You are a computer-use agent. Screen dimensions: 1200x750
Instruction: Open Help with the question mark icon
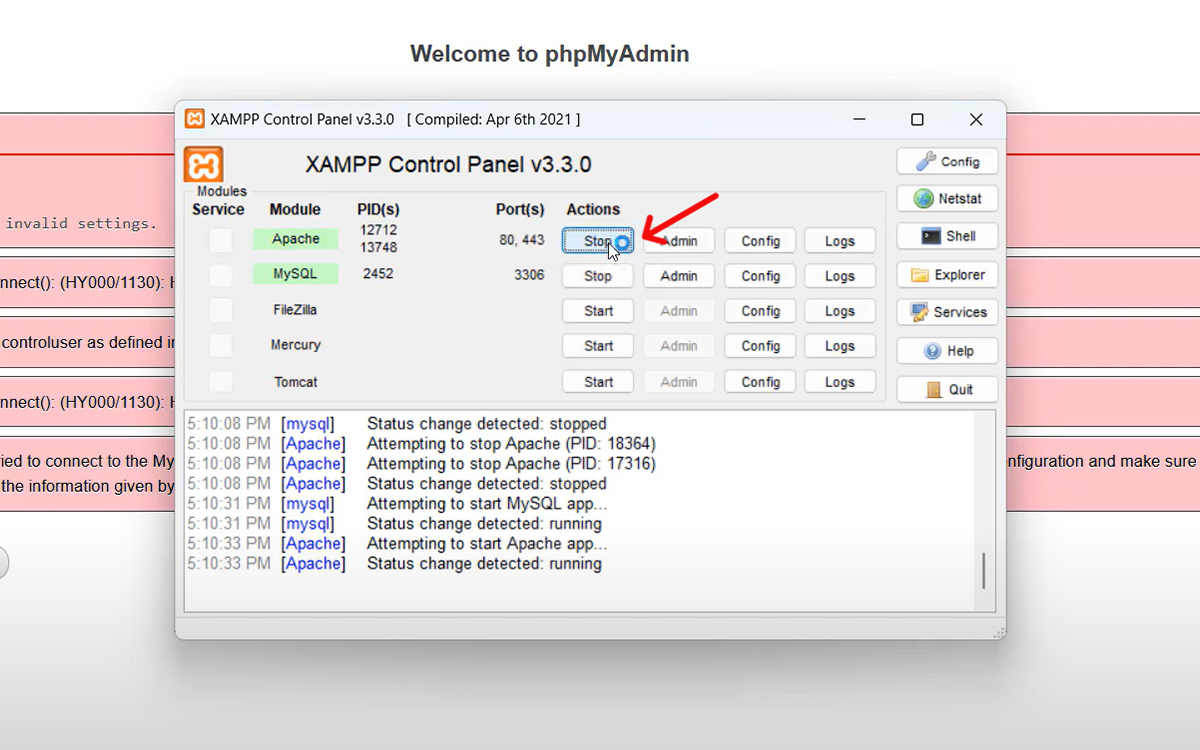[947, 351]
